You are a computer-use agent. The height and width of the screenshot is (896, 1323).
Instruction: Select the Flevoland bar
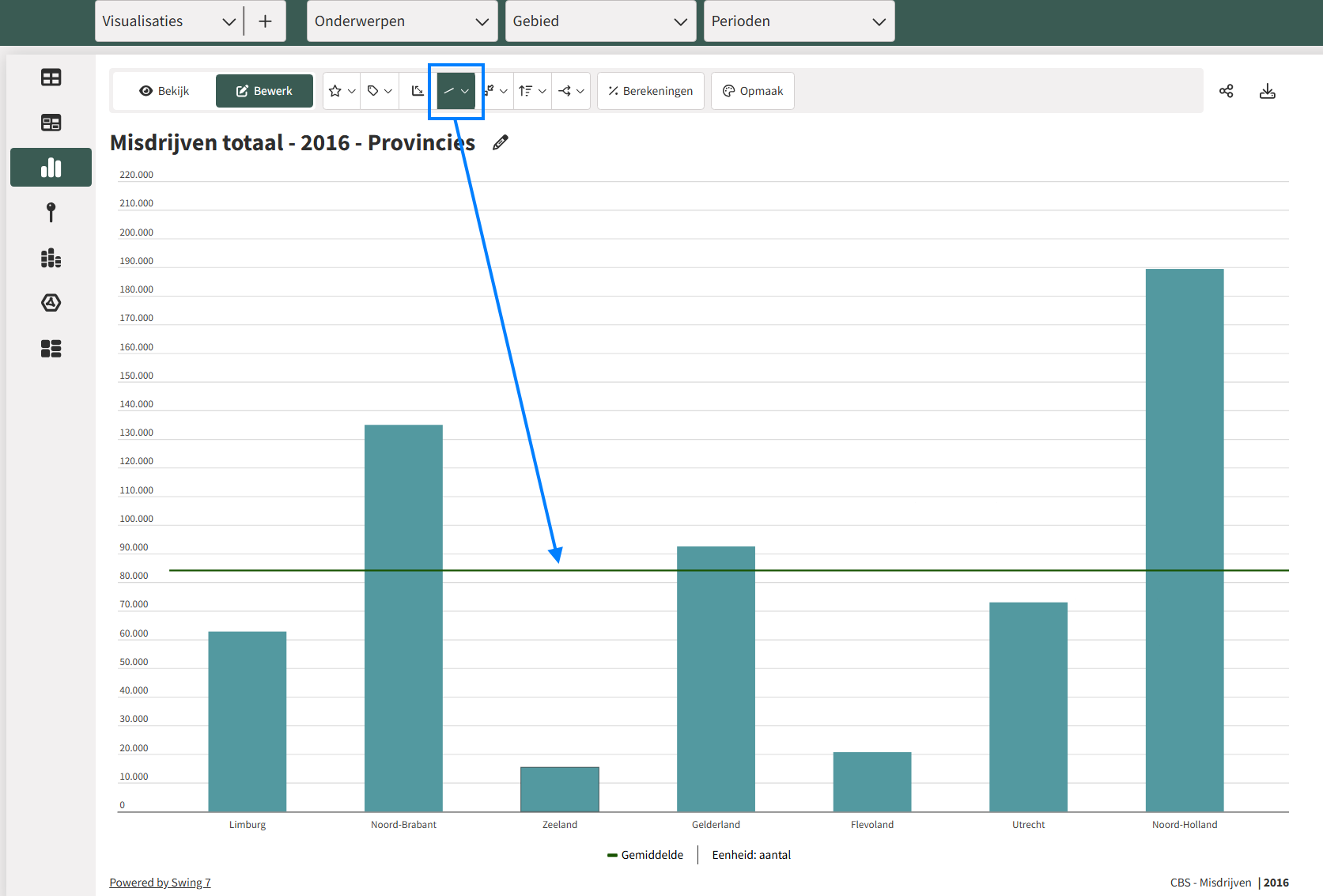[x=872, y=782]
